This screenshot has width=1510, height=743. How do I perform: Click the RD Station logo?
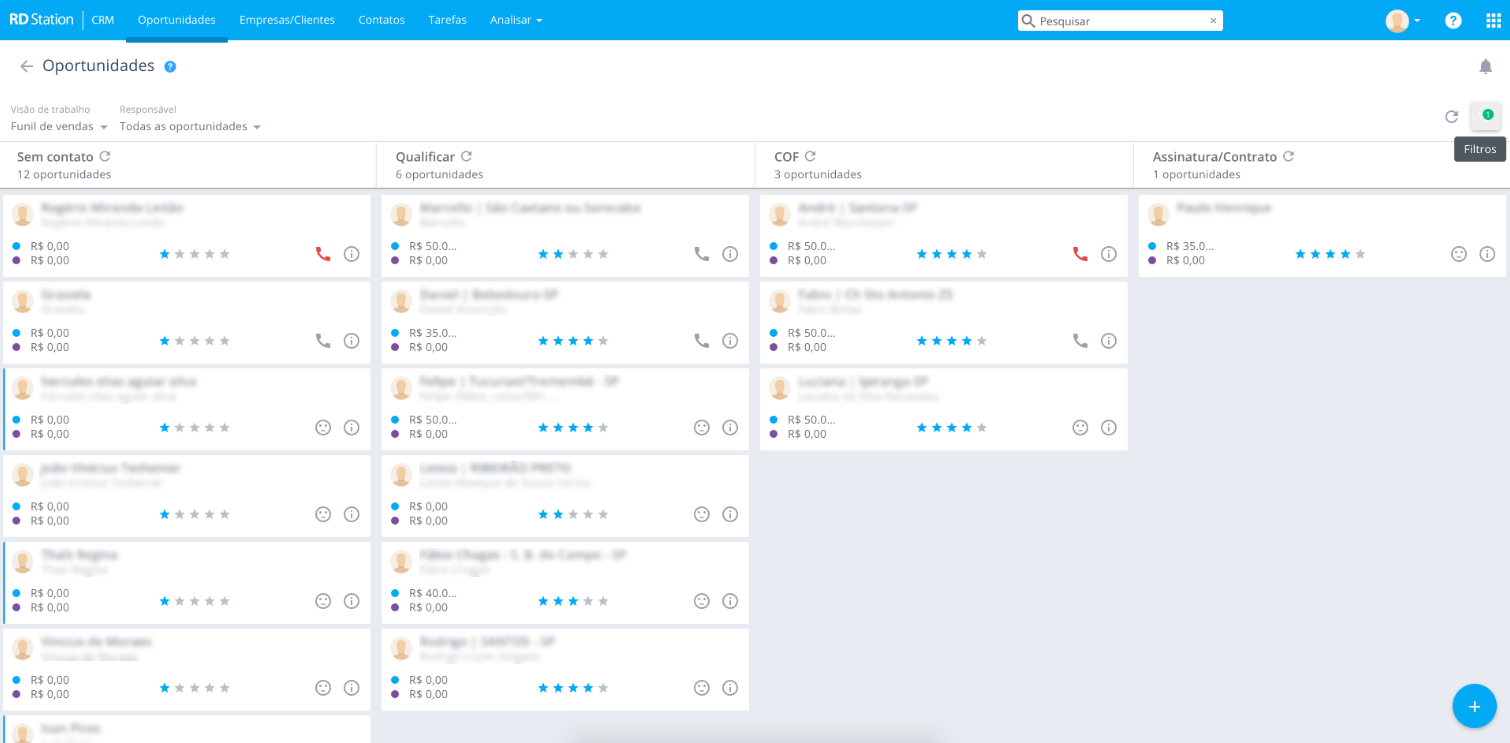pyautogui.click(x=42, y=20)
